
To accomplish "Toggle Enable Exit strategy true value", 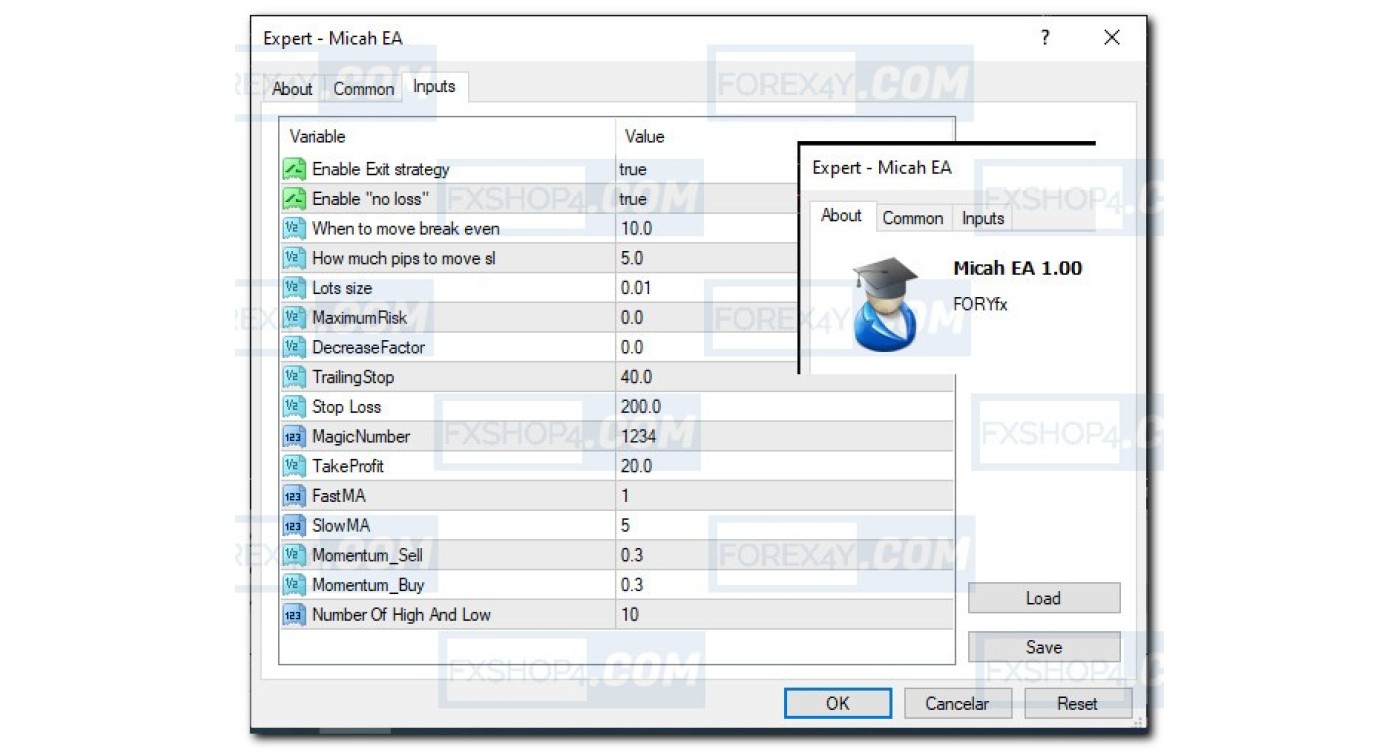I will (633, 170).
